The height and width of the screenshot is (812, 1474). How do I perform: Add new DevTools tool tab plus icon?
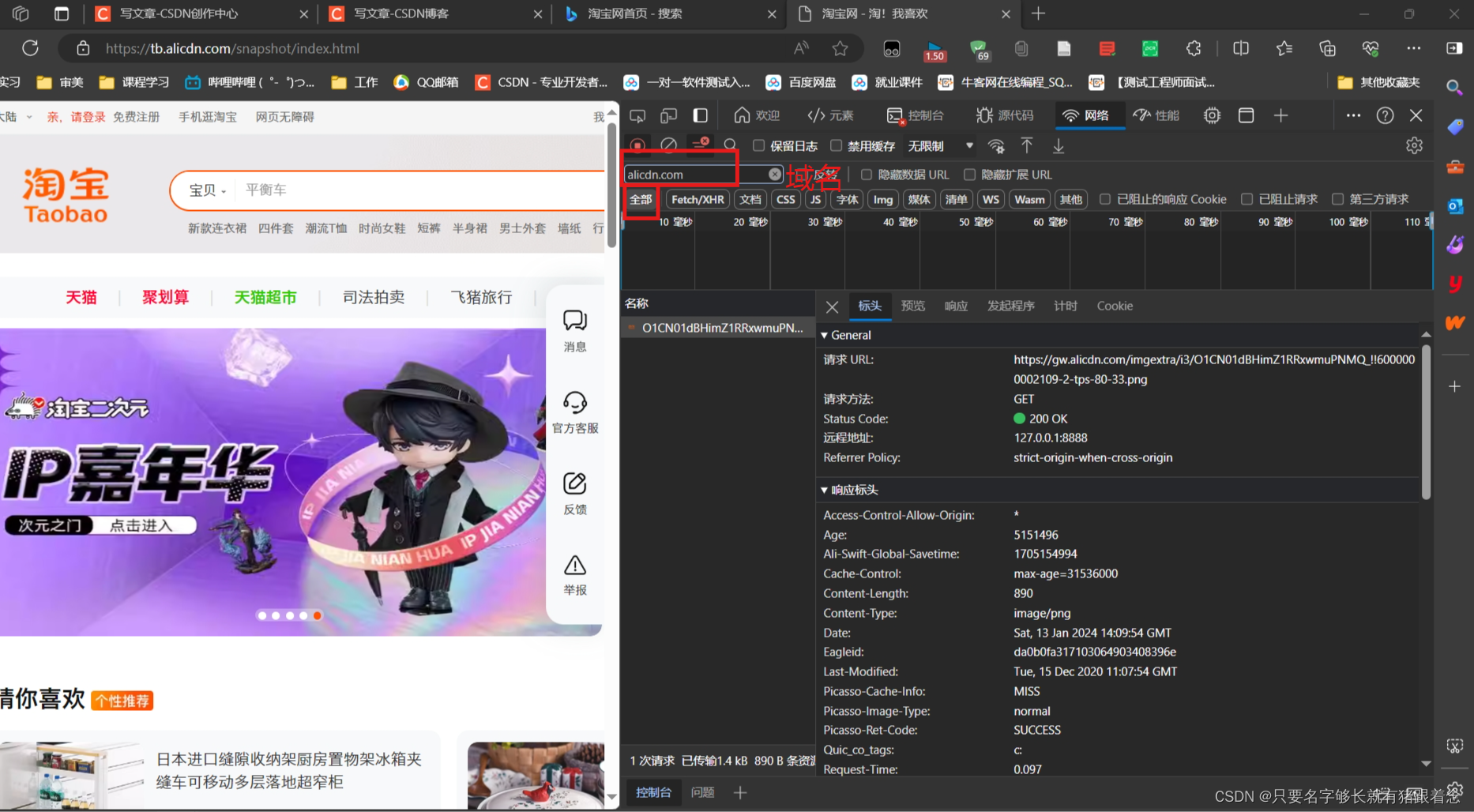coord(1280,115)
